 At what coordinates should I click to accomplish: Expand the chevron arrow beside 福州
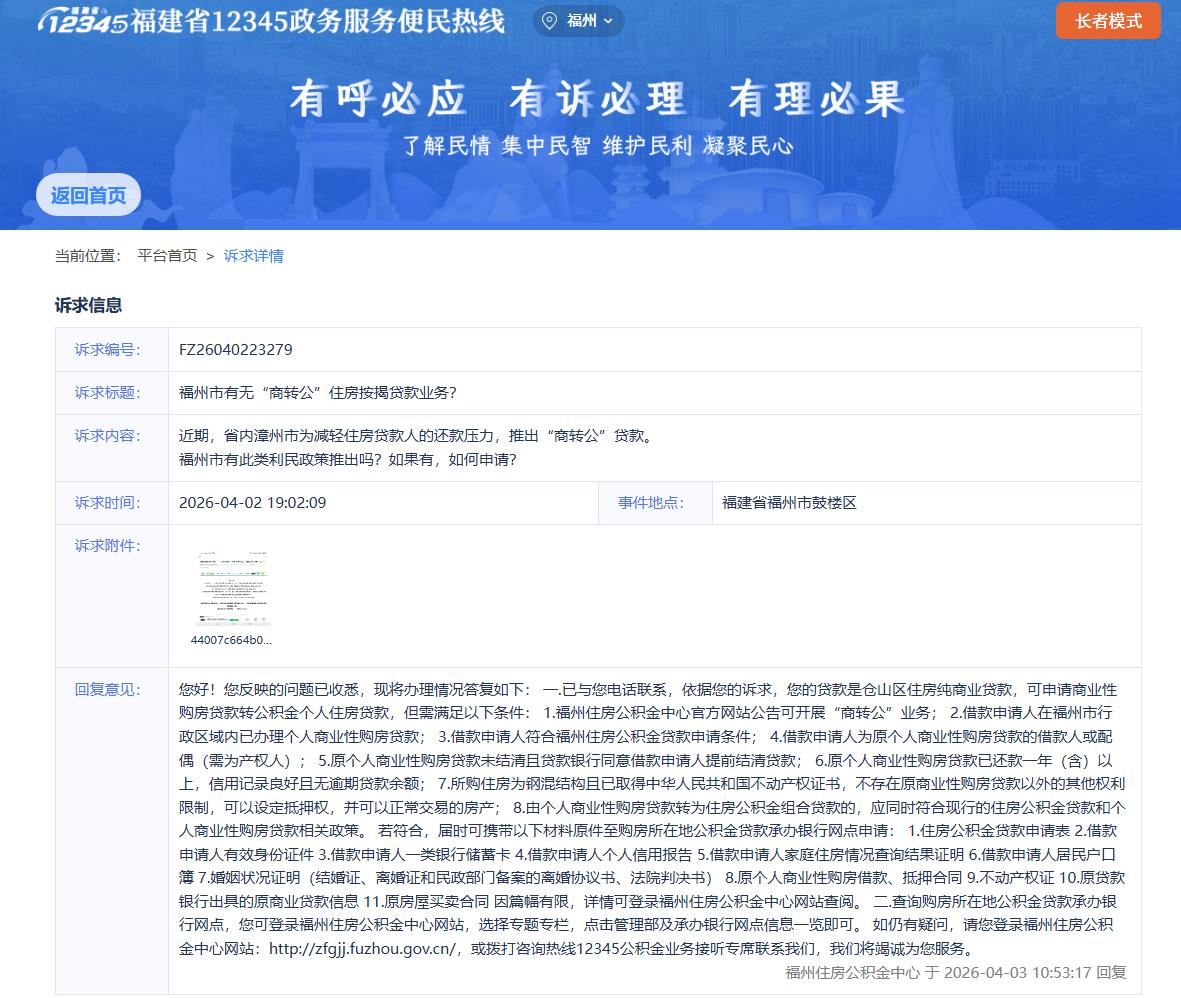point(609,21)
